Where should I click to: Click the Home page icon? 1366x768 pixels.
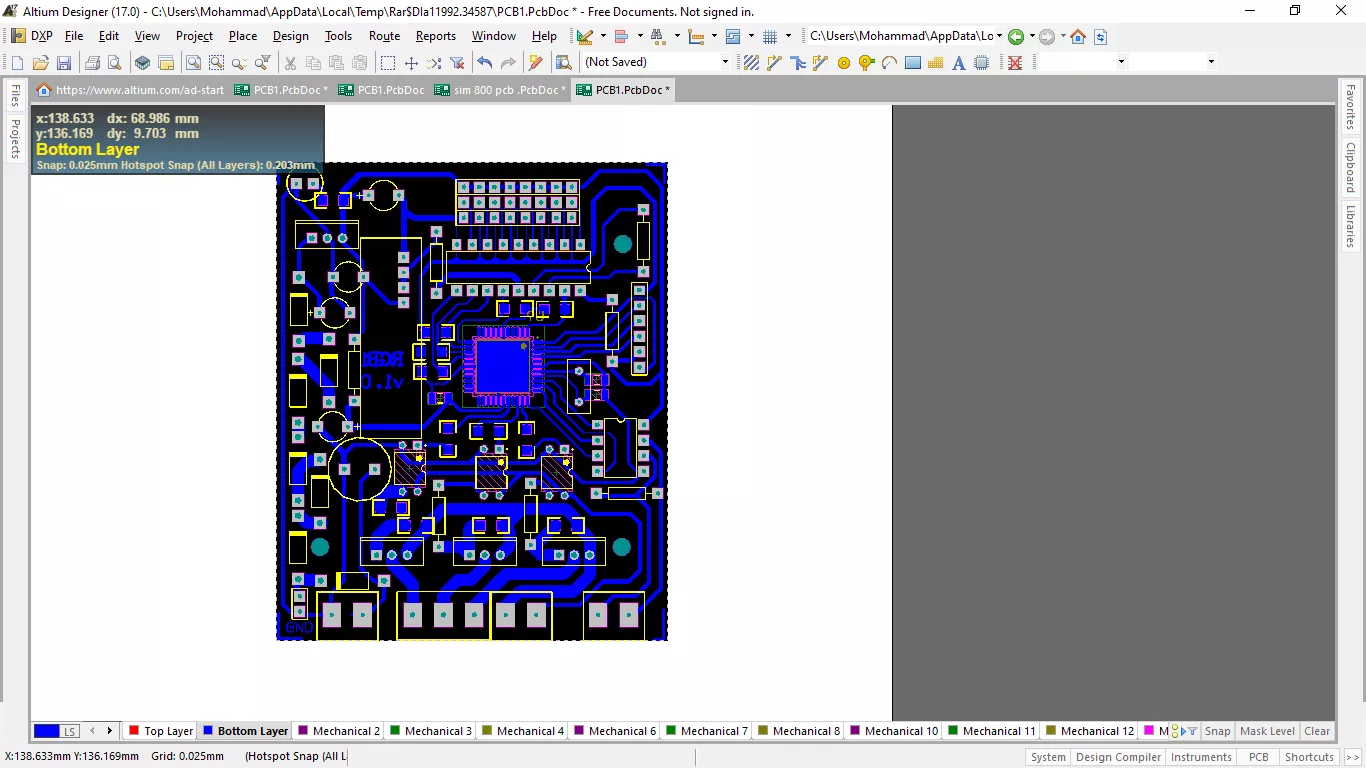click(1077, 37)
